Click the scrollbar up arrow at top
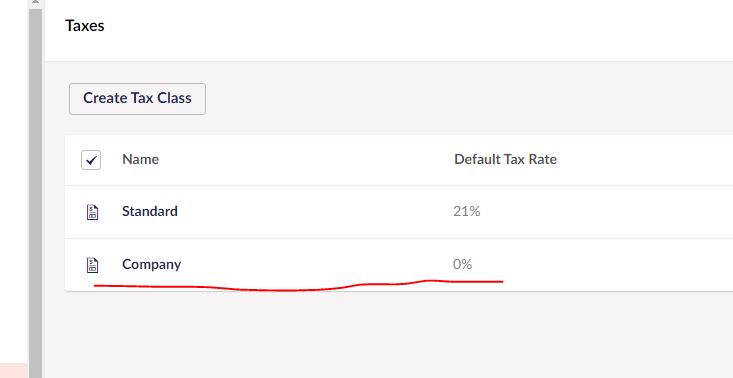 click(35, 2)
